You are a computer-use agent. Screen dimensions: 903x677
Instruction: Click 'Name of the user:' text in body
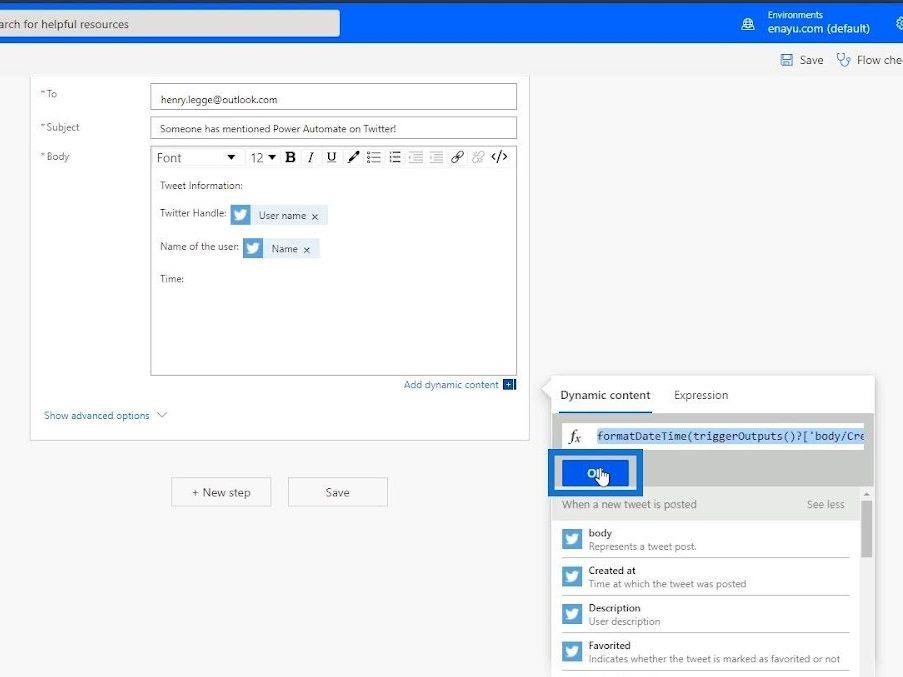(x=199, y=246)
